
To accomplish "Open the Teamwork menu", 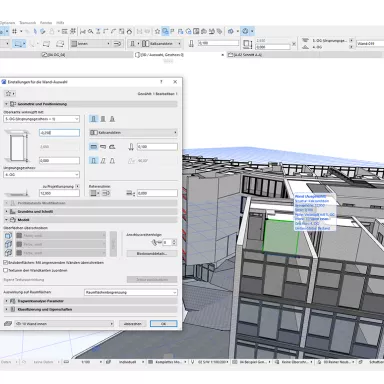I will (x=27, y=23).
